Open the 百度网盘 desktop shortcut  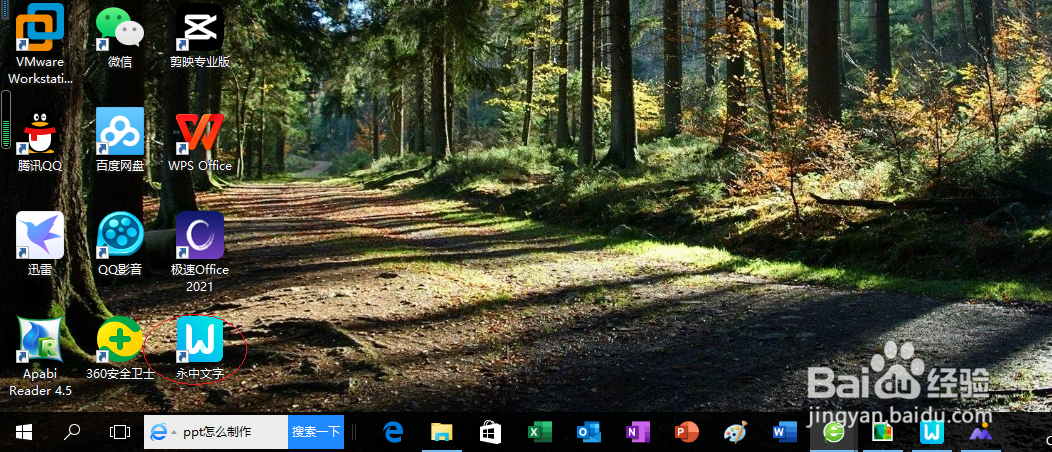(119, 139)
